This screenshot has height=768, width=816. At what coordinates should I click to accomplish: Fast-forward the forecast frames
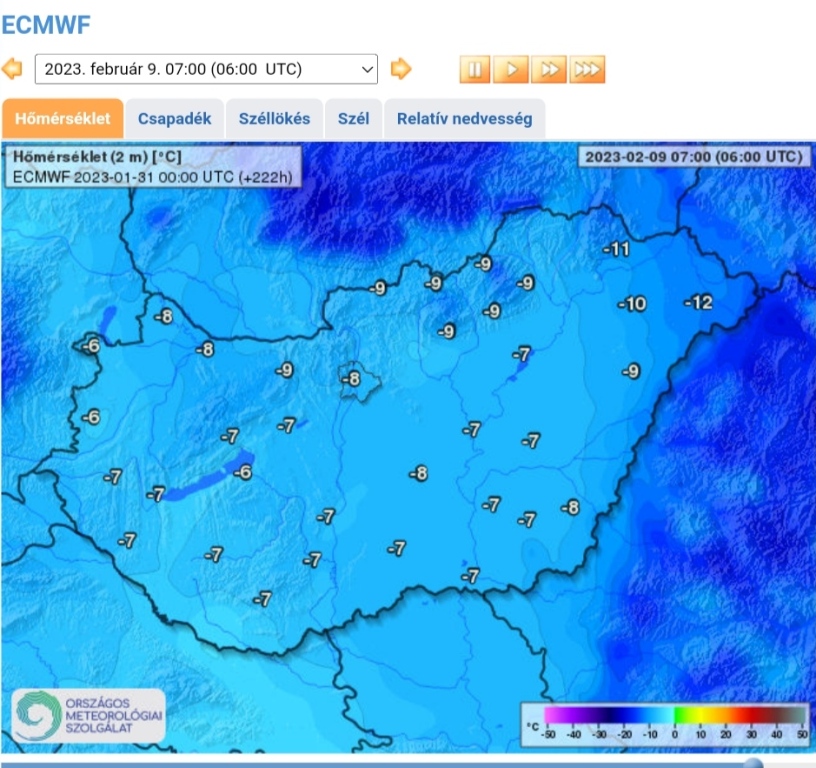click(x=551, y=69)
